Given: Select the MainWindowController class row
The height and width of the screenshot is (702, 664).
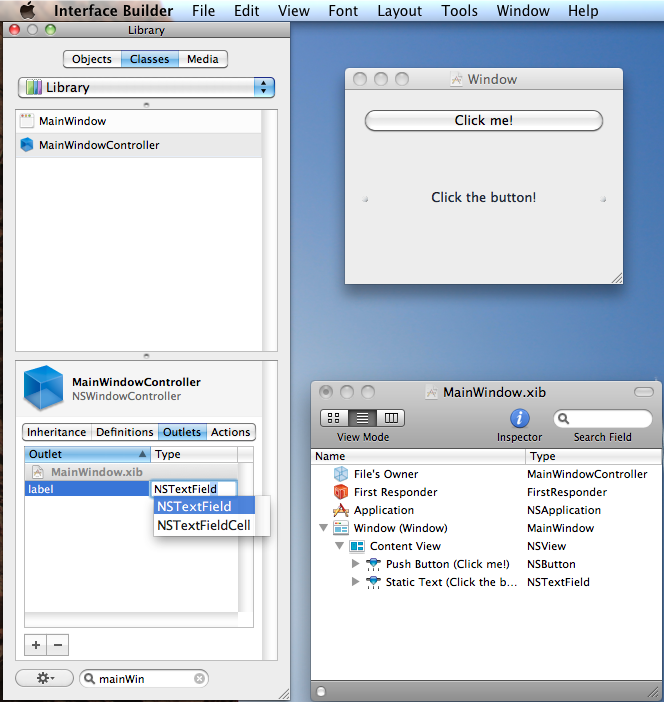Looking at the screenshot, I should tap(139, 145).
